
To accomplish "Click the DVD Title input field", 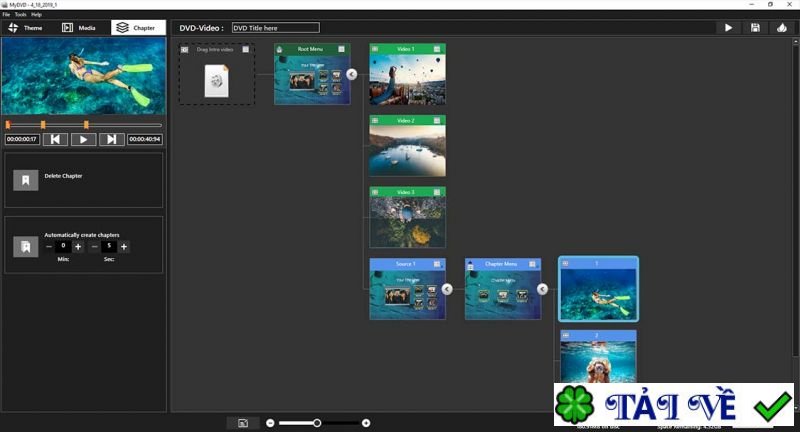I will [276, 28].
